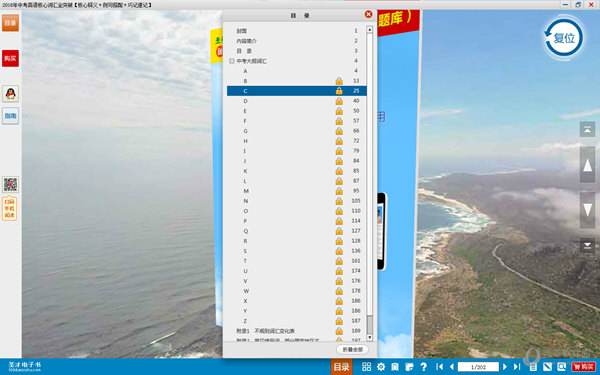Click the 目录 tab in bottom toolbar

pyautogui.click(x=341, y=367)
